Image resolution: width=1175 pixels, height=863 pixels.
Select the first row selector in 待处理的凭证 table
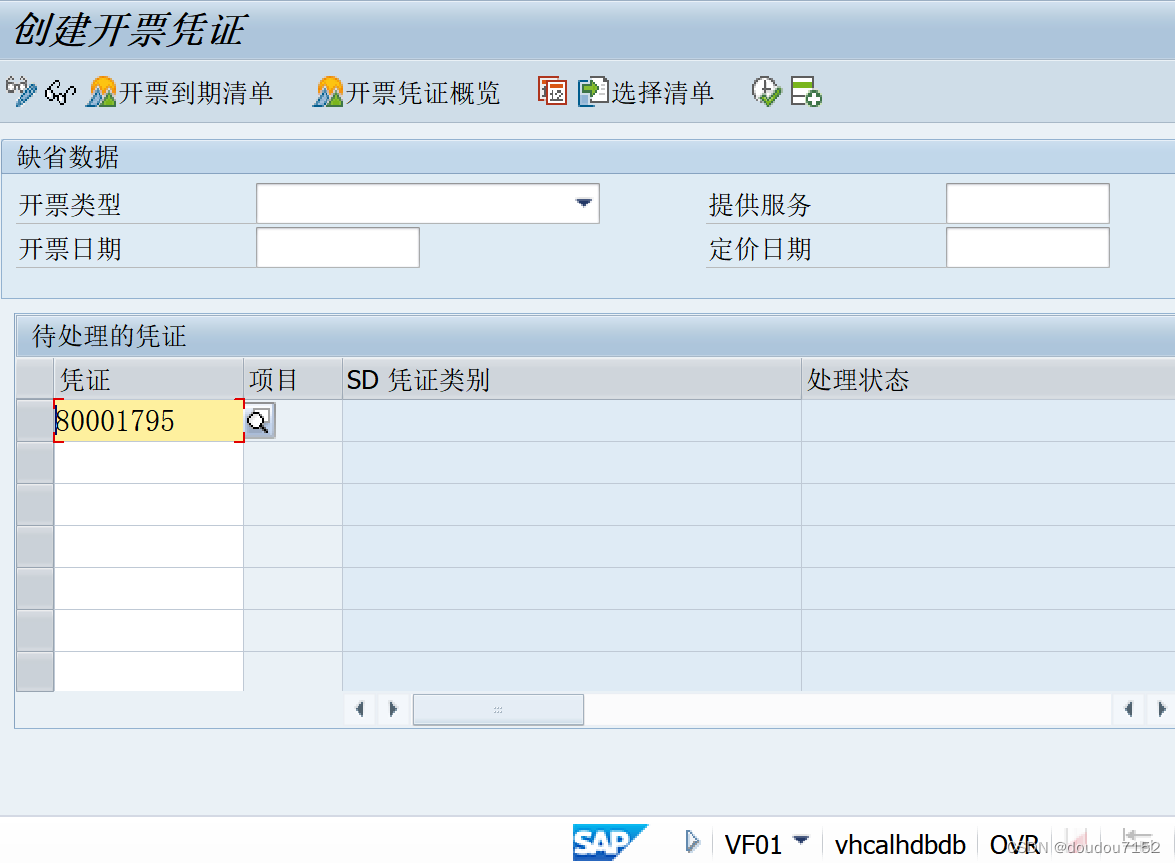click(35, 421)
